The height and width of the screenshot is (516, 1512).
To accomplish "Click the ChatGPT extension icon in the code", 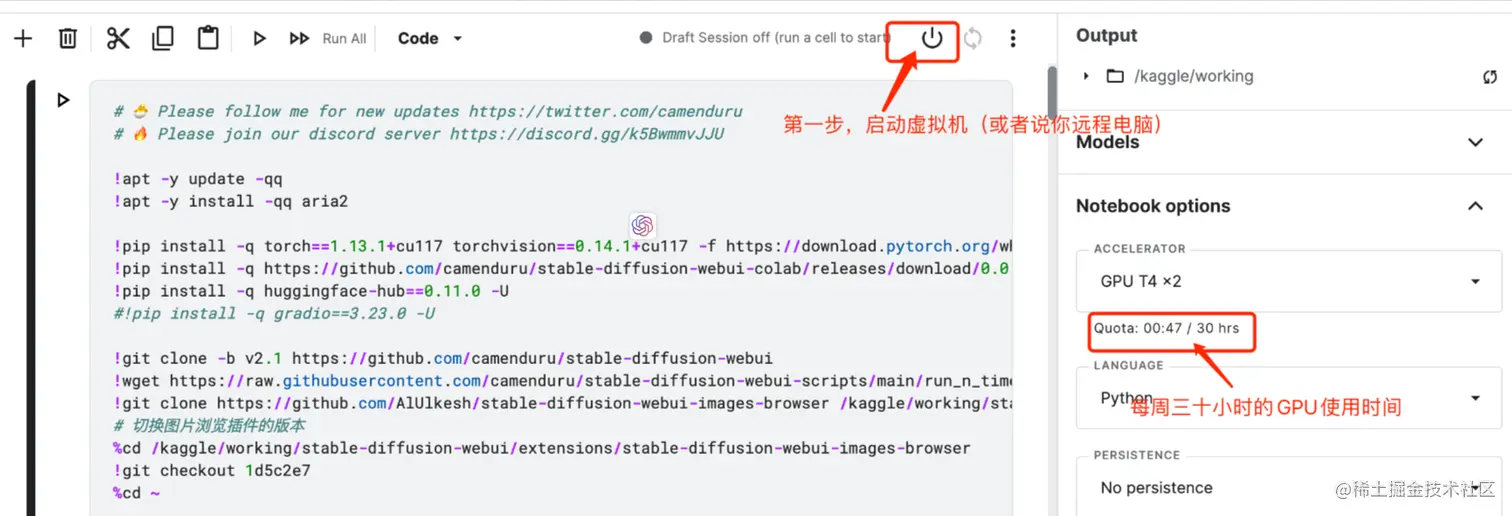I will click(x=642, y=225).
